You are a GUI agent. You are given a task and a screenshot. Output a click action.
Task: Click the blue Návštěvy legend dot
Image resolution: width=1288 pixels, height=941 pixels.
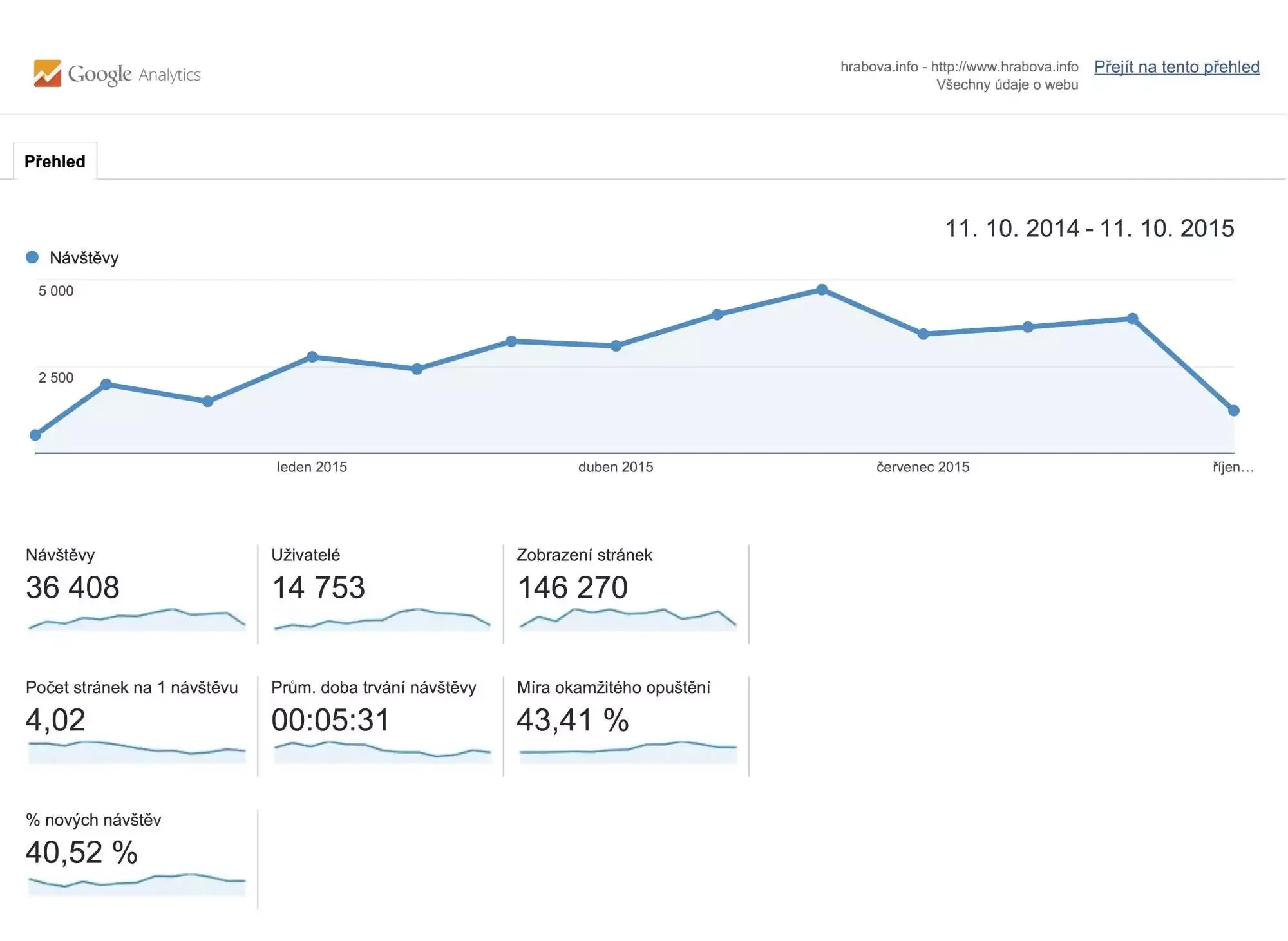pyautogui.click(x=32, y=258)
